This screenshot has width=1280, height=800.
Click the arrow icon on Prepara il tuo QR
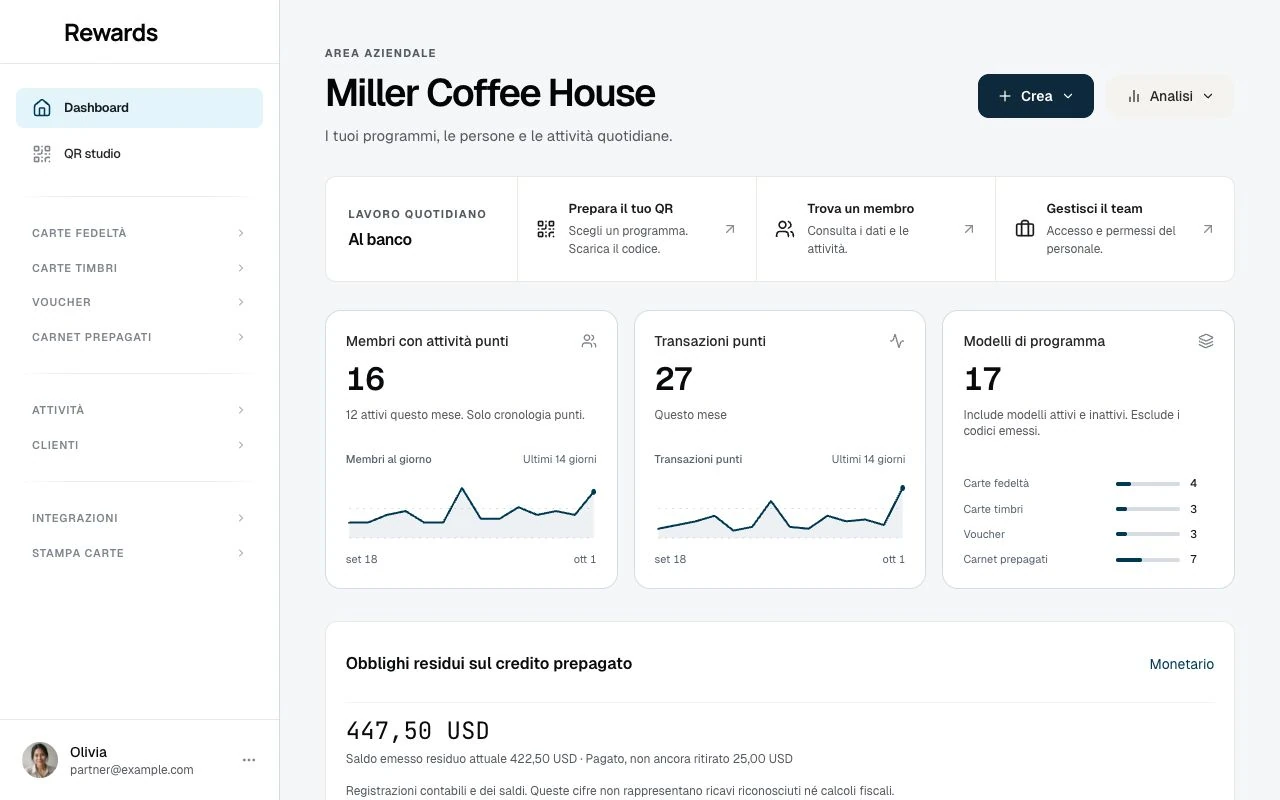click(730, 230)
